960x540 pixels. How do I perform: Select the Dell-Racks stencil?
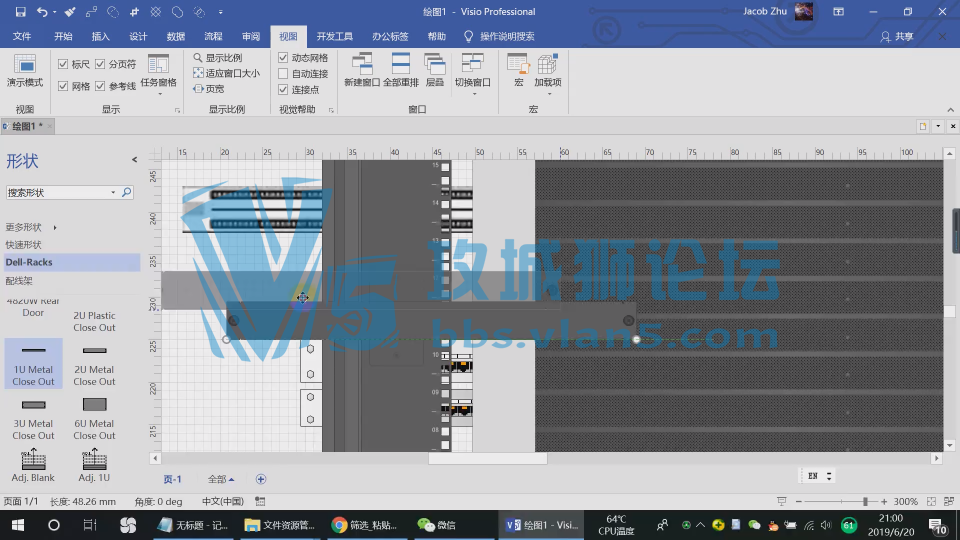72,262
